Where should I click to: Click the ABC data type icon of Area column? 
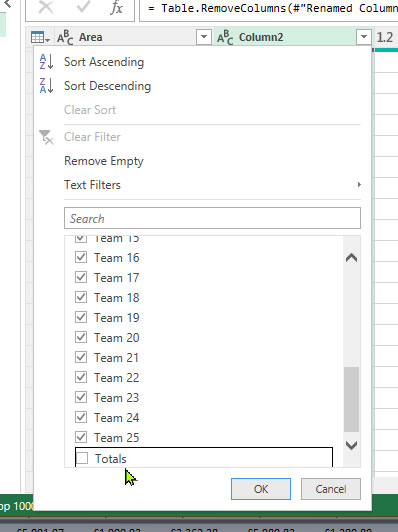tap(65, 37)
